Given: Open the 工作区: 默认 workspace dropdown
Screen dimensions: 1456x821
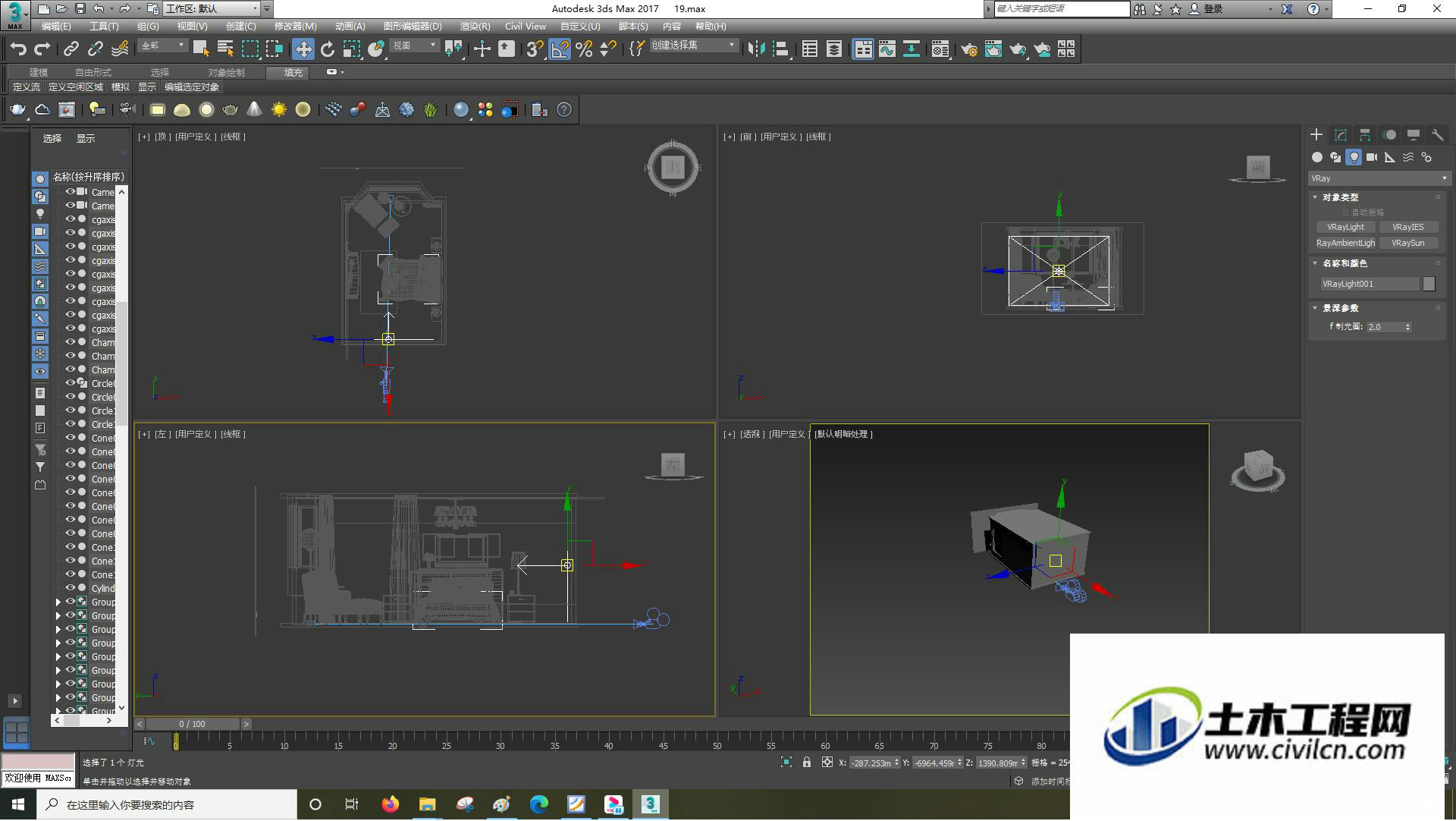Looking at the screenshot, I should pyautogui.click(x=212, y=9).
